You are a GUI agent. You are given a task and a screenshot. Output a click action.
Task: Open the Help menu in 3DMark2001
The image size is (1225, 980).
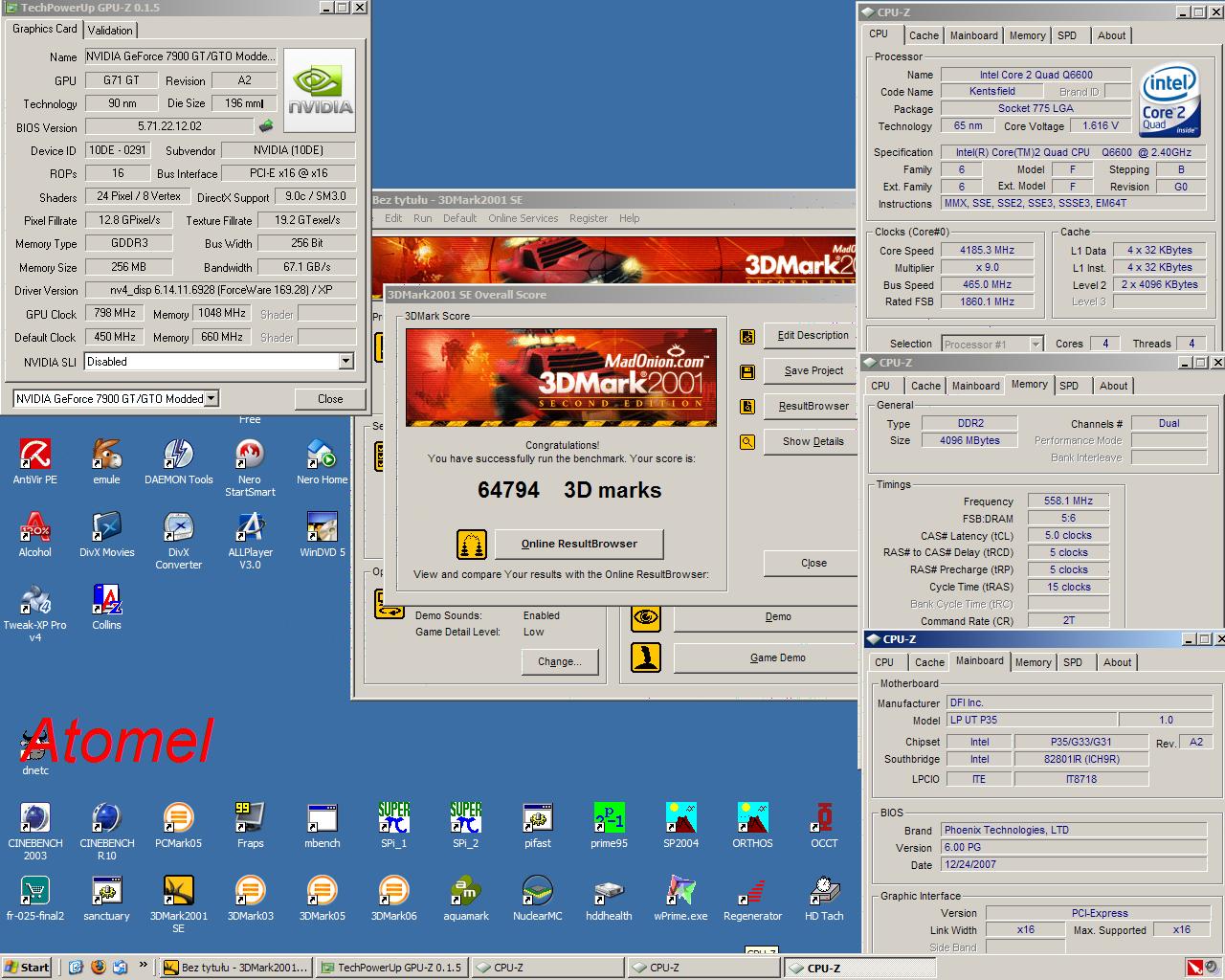click(x=629, y=218)
